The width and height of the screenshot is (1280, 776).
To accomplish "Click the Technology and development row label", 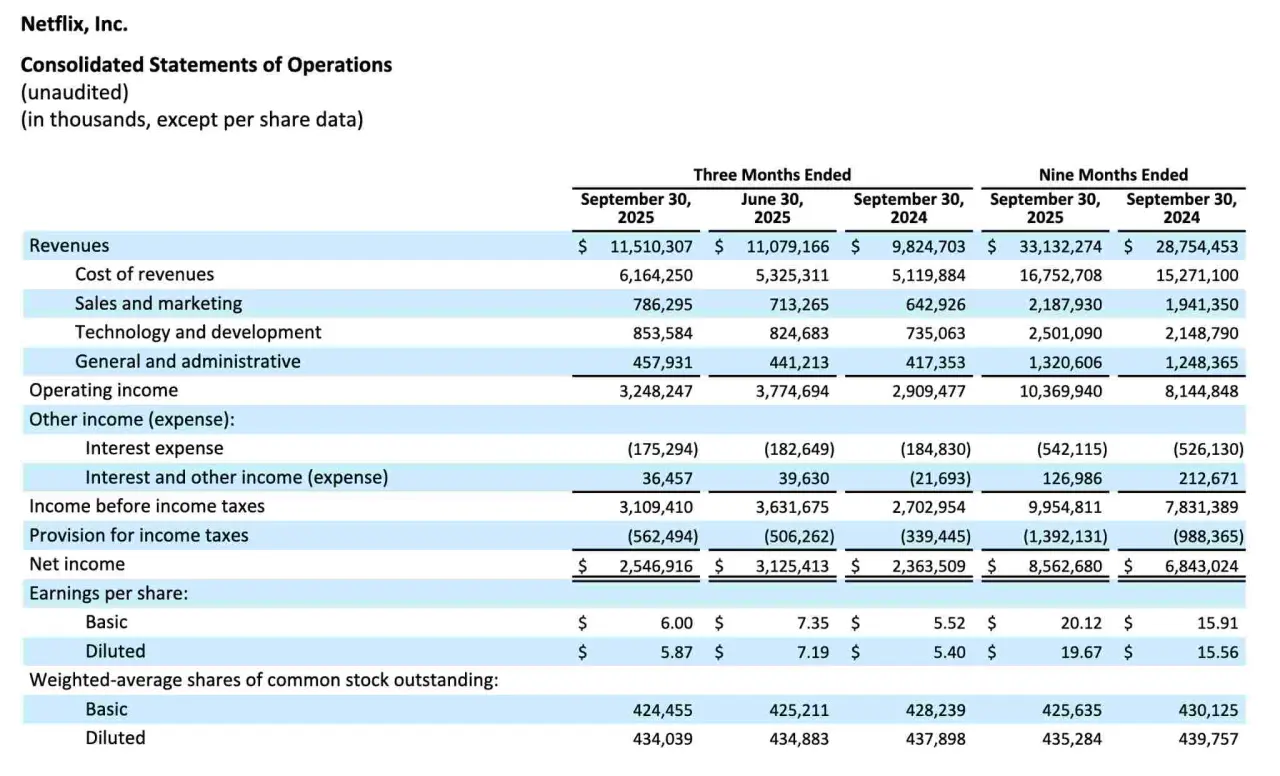I will point(198,332).
